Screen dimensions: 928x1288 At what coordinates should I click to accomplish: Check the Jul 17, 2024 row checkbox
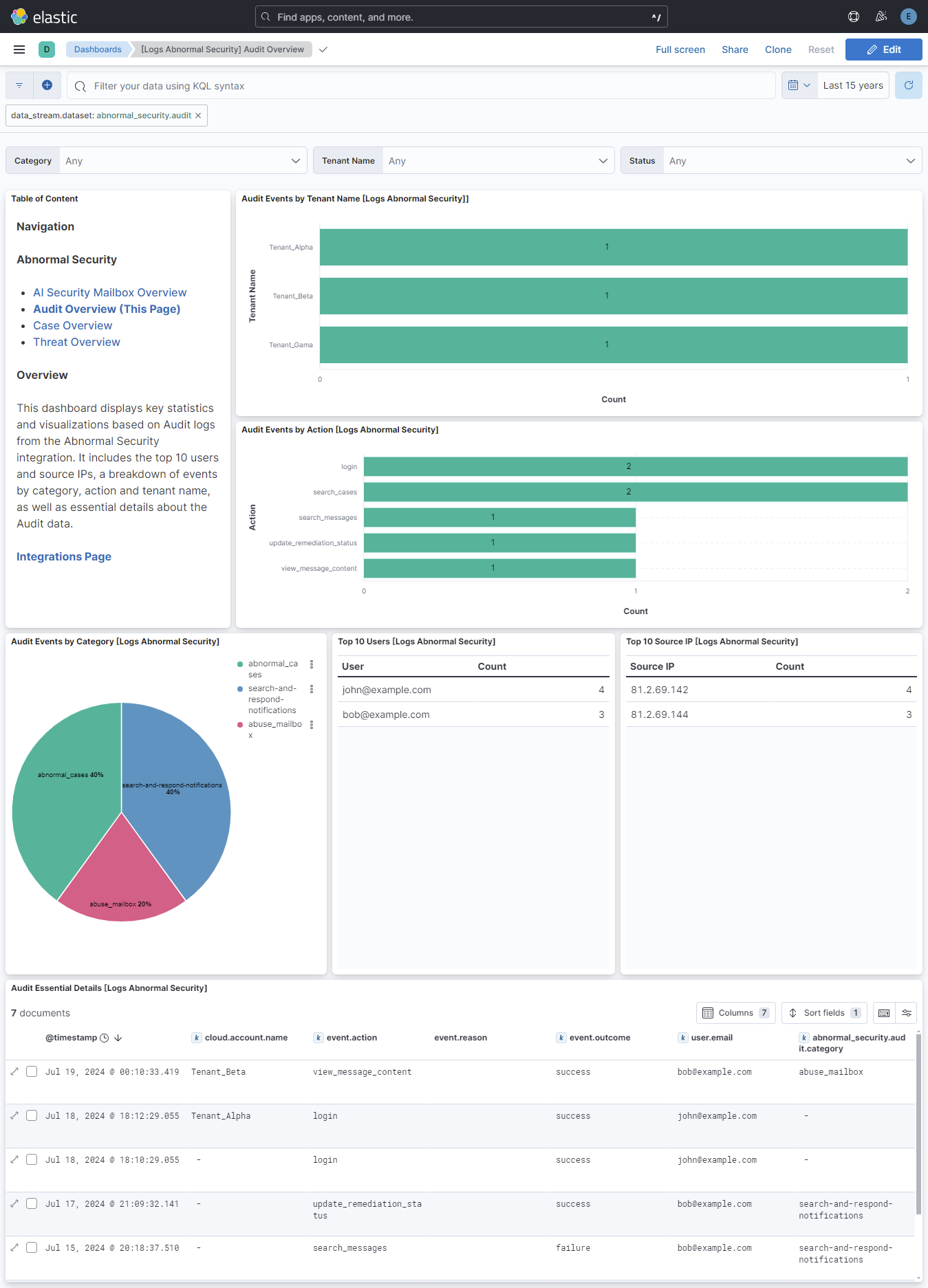(x=32, y=1203)
